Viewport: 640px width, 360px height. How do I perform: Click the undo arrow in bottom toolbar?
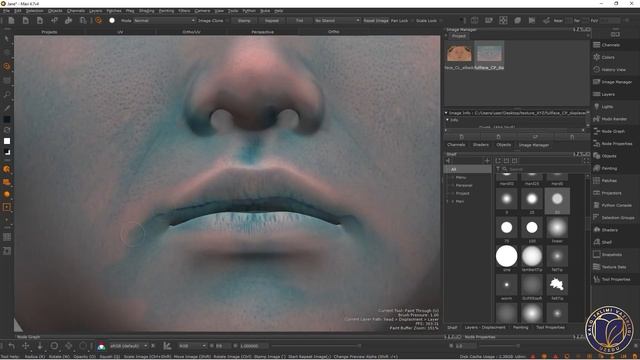[11, 346]
